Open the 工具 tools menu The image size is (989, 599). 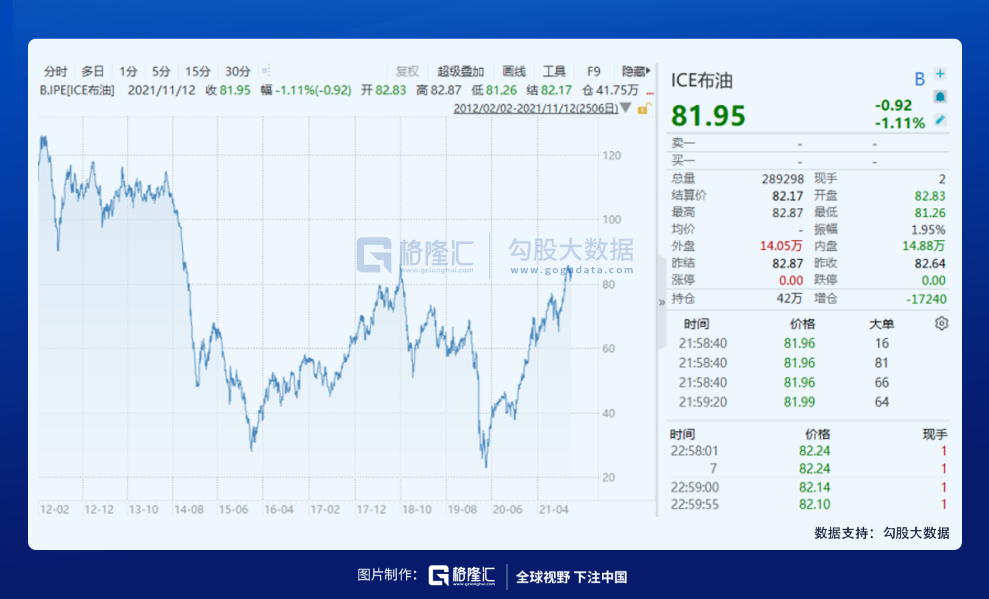[x=554, y=71]
